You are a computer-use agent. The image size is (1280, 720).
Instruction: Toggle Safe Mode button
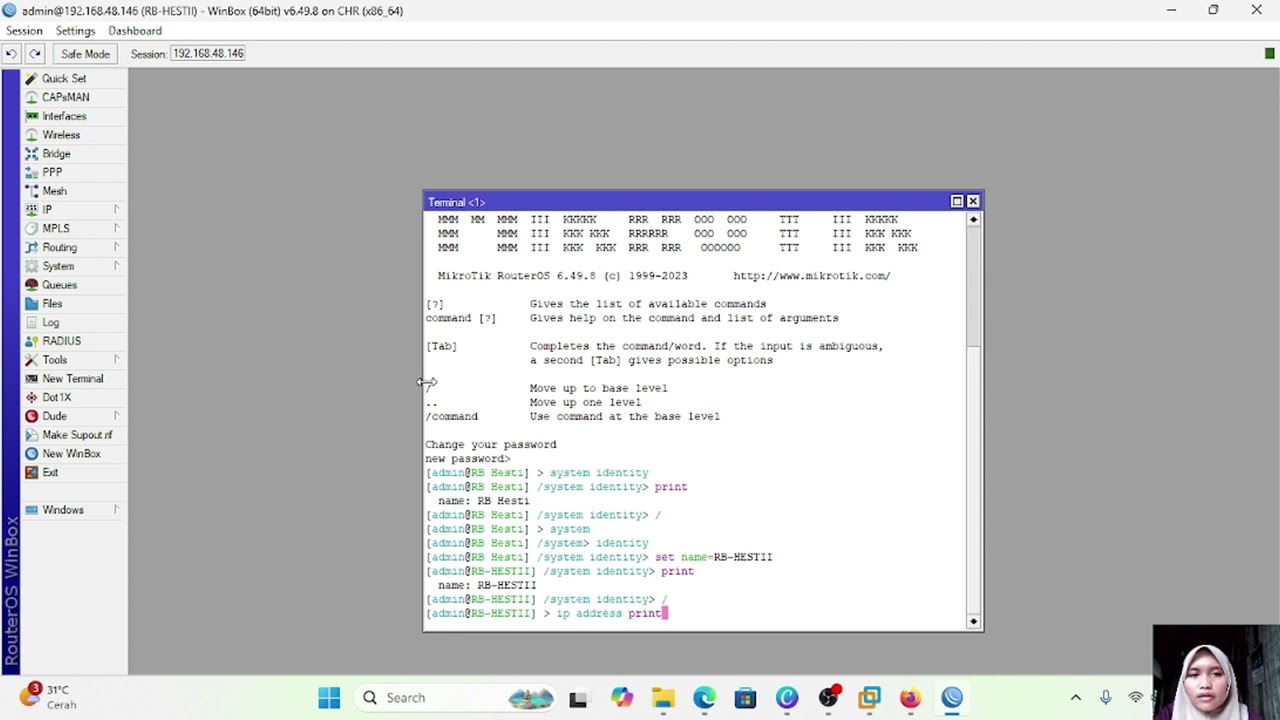tap(85, 53)
